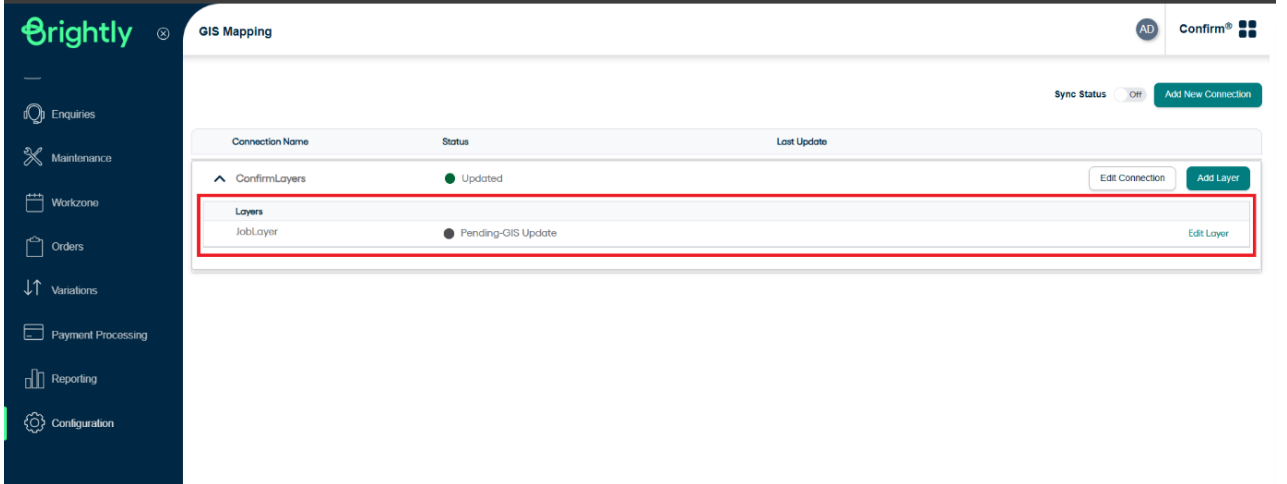Click the Add Layer button
Viewport: 1287px width, 484px height.
pos(1217,178)
